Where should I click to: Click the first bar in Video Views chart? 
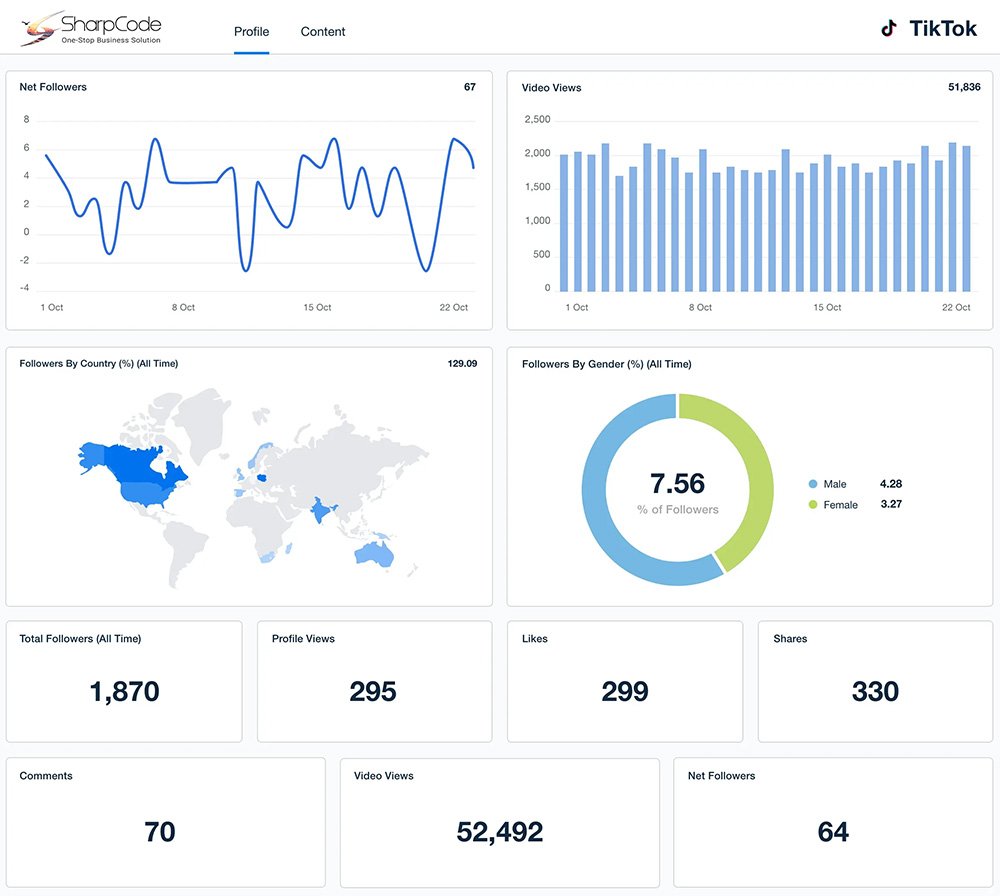click(x=564, y=222)
